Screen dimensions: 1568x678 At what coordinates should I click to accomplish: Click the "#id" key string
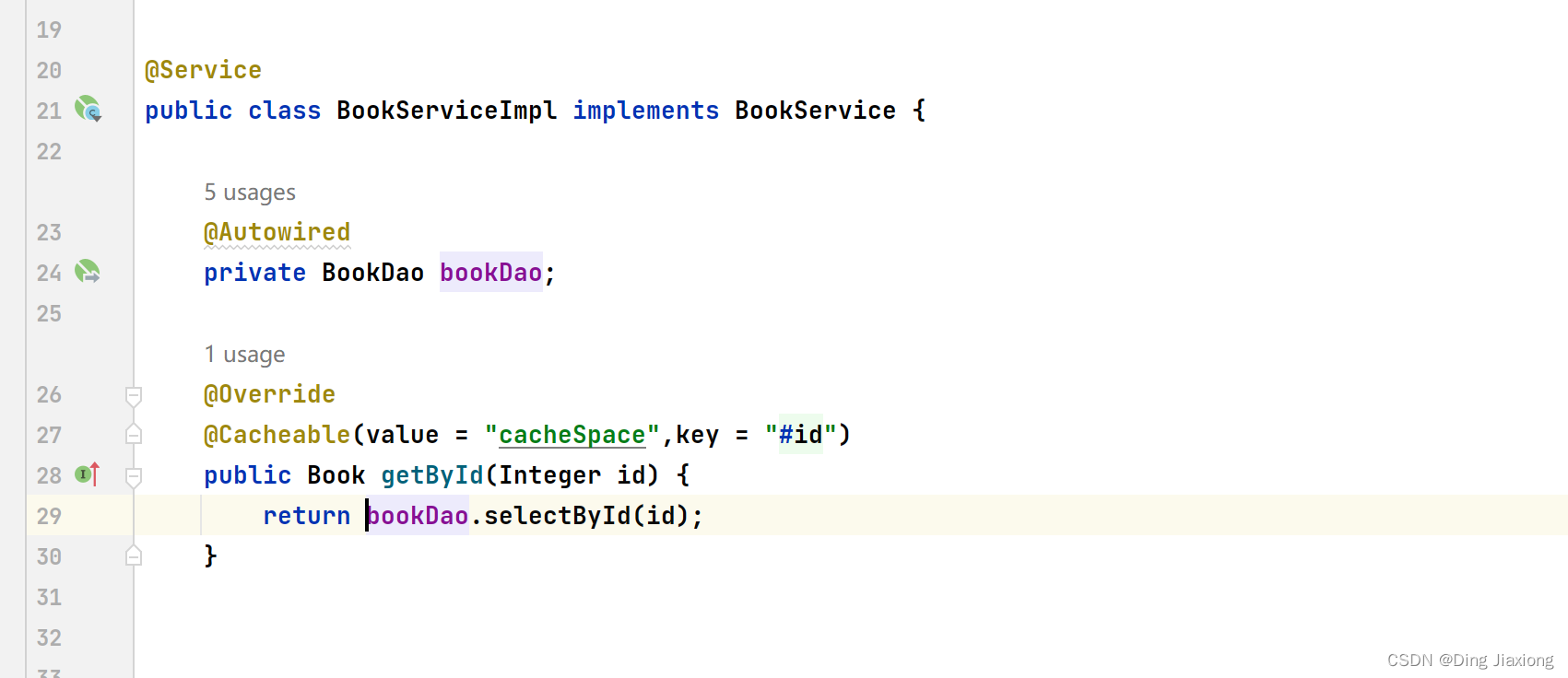[801, 435]
